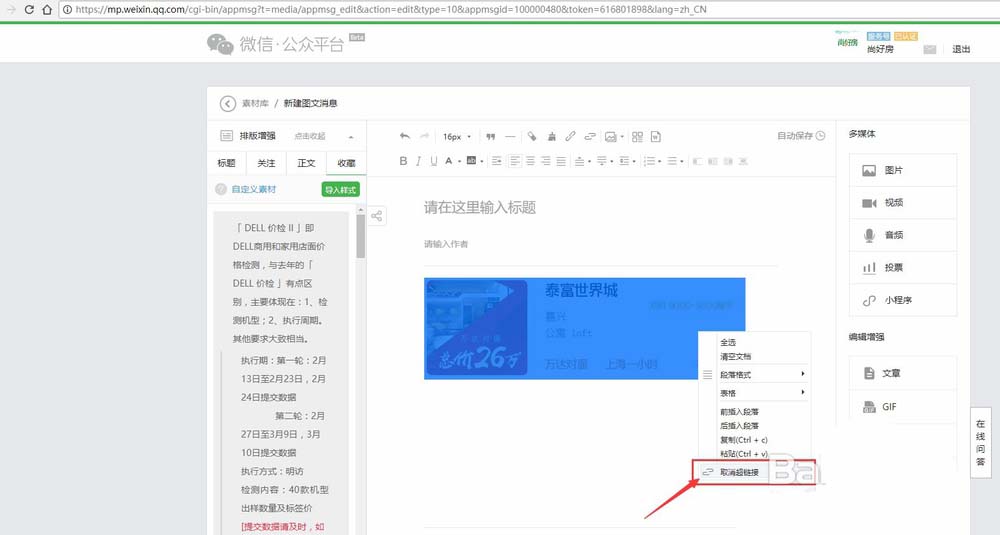Screen dimensions: 1000x535
Task: Open the 自定义素材 link
Action: pos(254,189)
